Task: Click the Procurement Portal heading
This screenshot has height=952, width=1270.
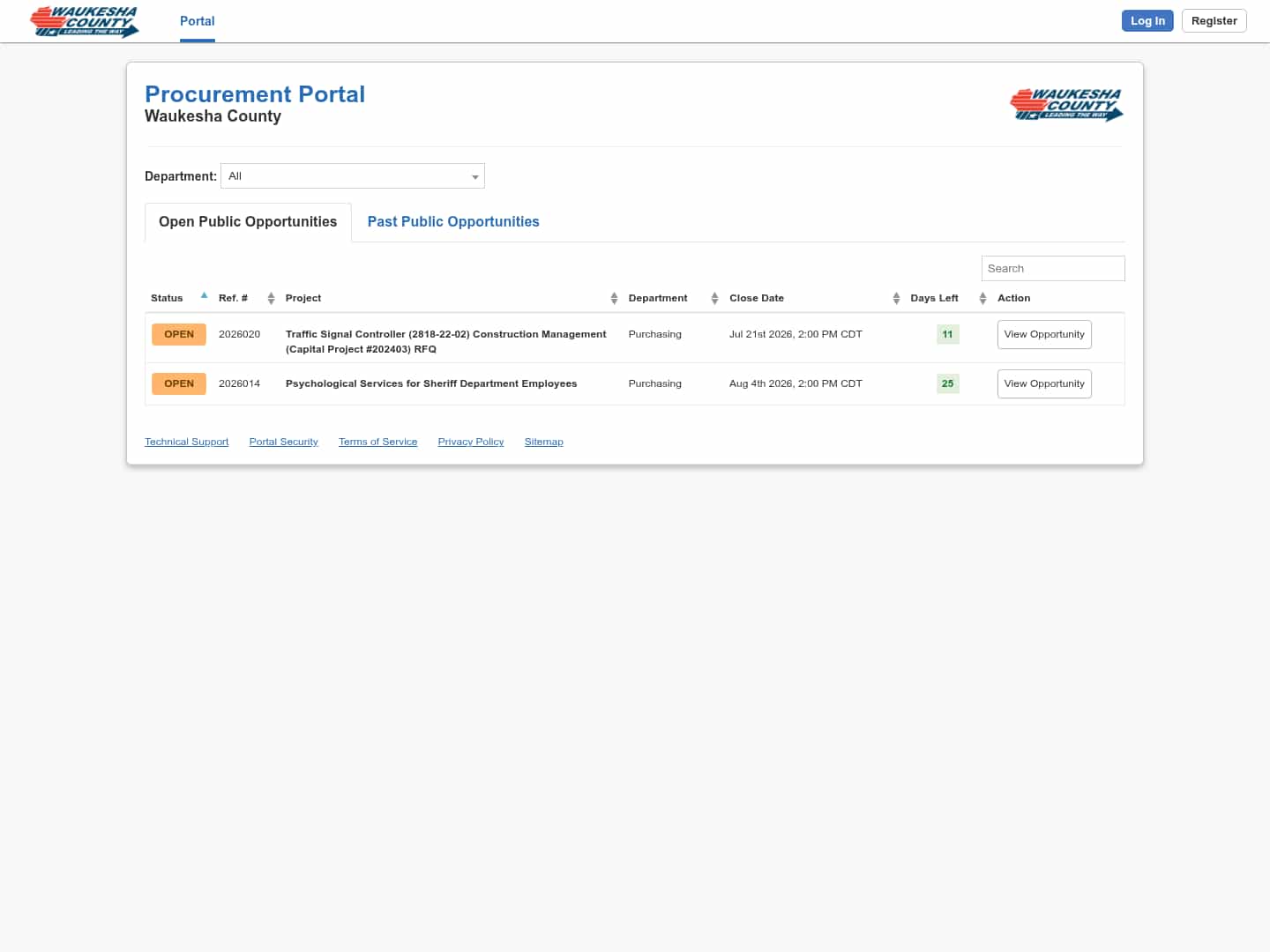Action: click(x=255, y=94)
